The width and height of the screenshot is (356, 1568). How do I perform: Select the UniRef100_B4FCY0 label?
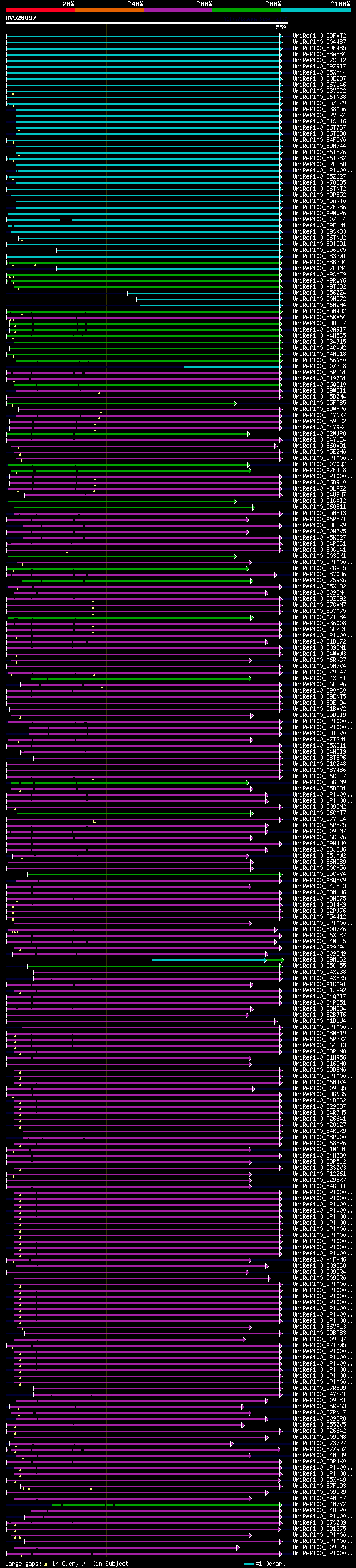[x=319, y=140]
